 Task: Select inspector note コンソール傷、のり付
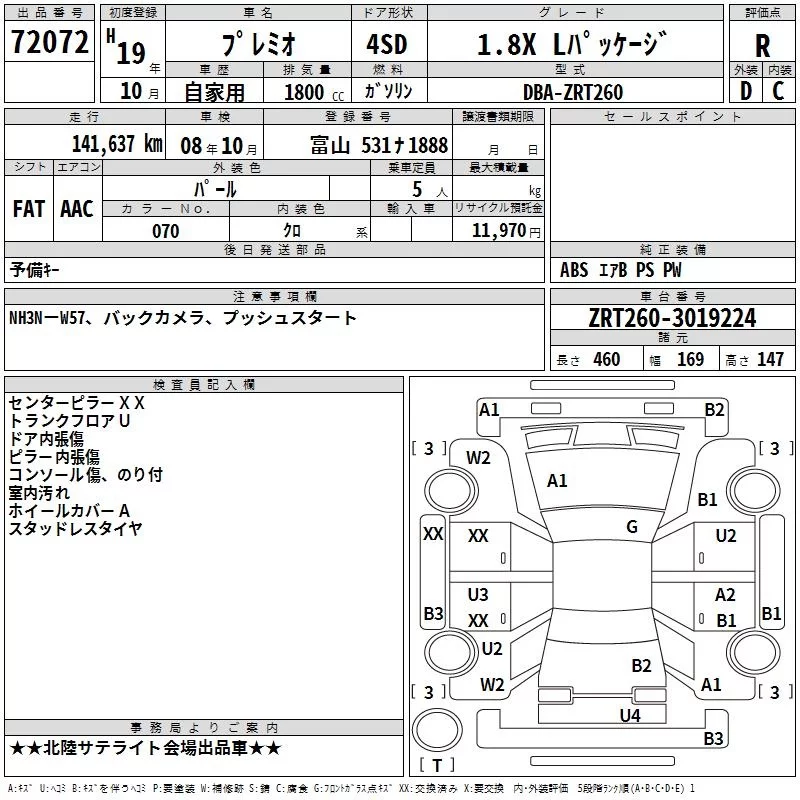86,475
